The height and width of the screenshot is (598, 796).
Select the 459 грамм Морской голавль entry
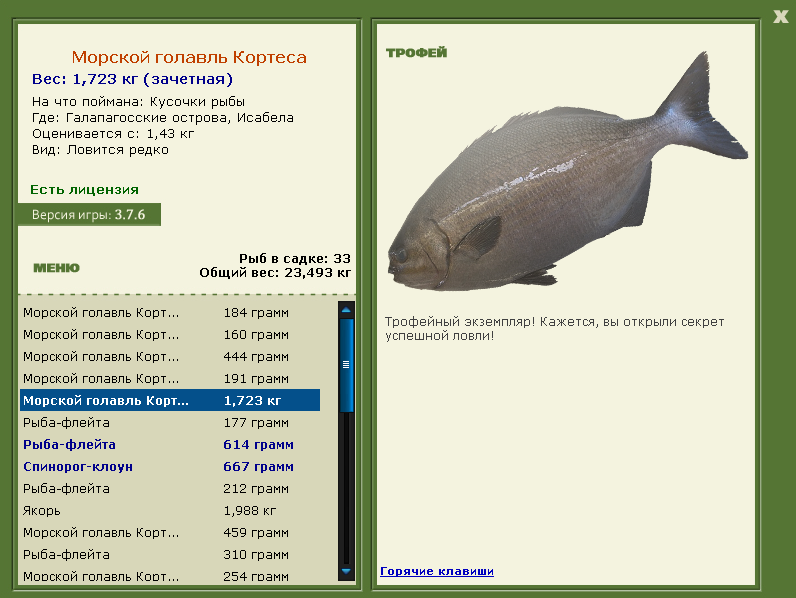point(170,533)
